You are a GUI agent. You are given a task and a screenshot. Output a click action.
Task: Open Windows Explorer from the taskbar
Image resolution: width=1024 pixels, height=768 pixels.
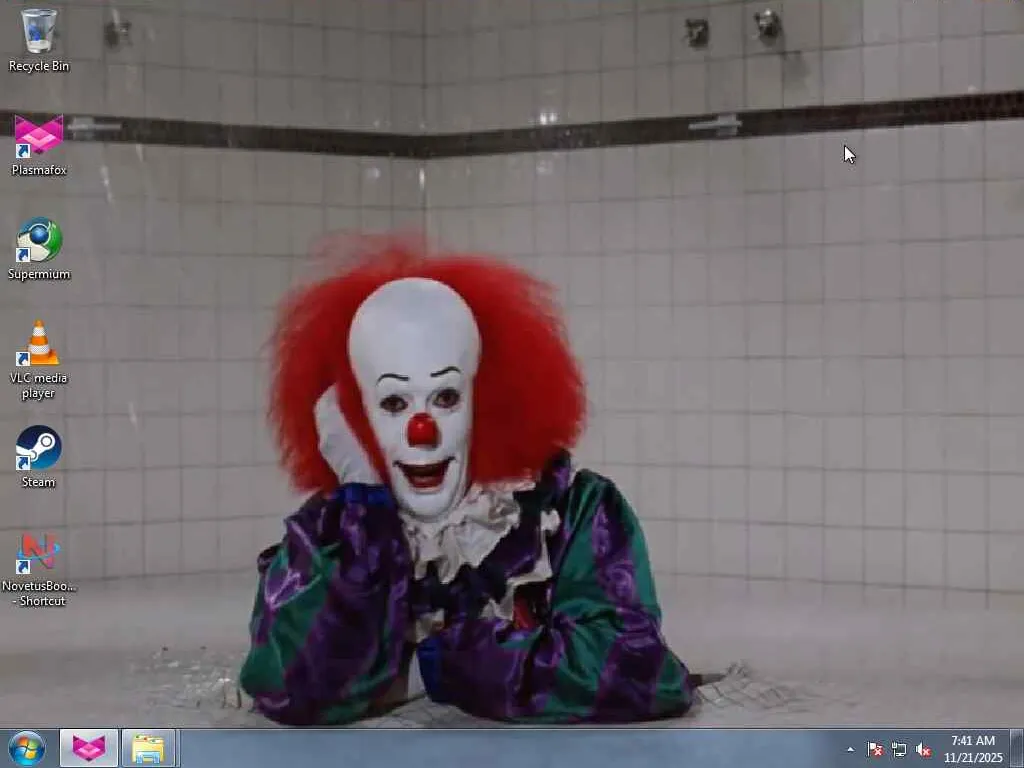pos(148,748)
